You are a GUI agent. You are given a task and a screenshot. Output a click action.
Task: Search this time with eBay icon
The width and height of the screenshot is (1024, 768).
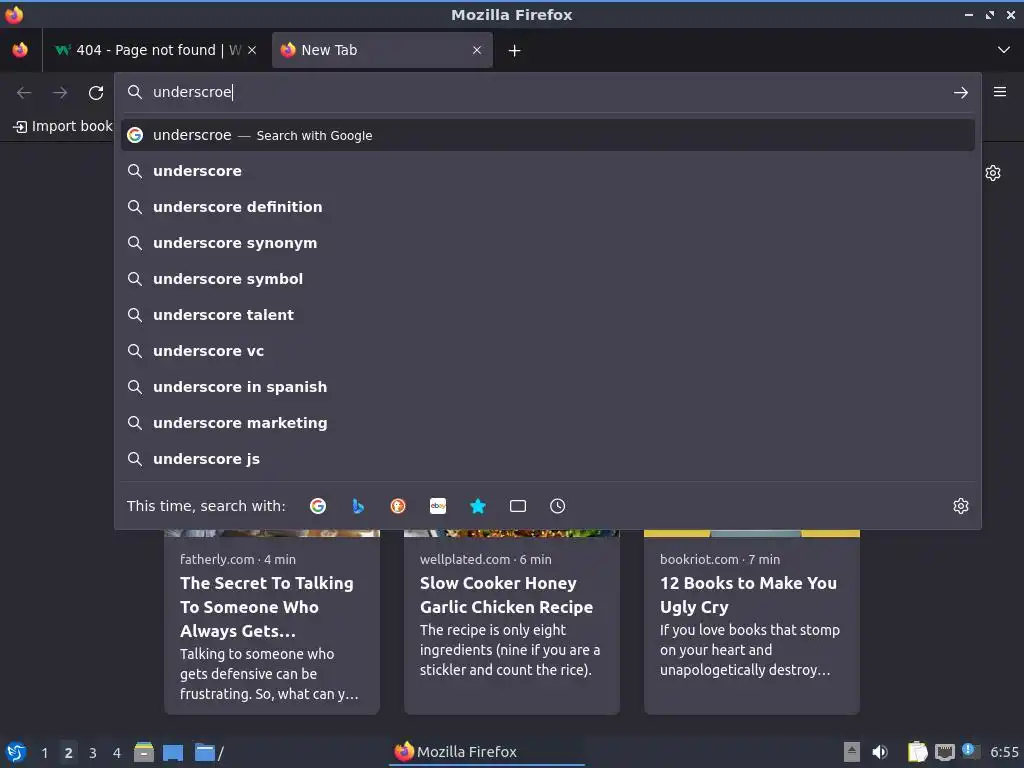click(x=438, y=506)
